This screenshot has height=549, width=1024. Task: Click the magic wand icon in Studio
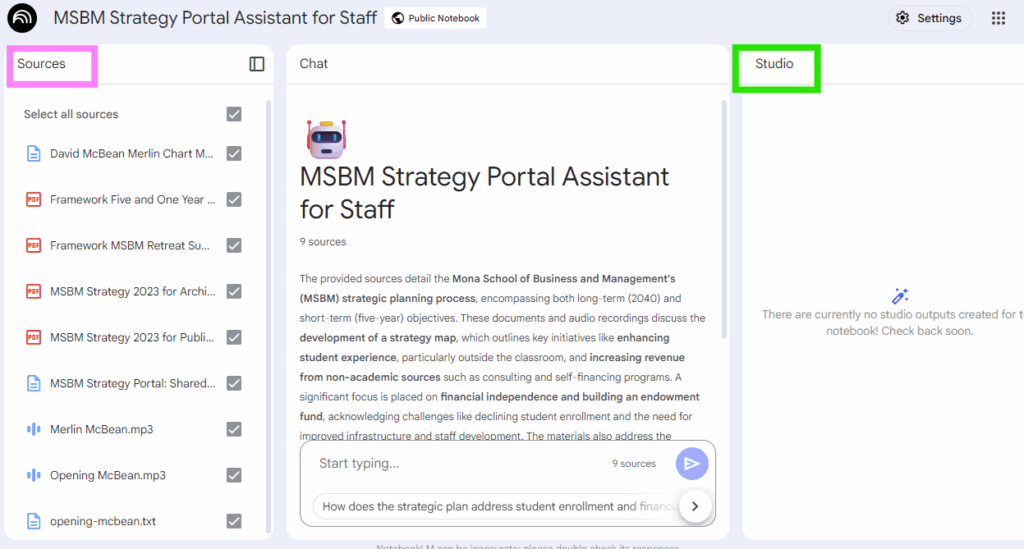point(900,296)
